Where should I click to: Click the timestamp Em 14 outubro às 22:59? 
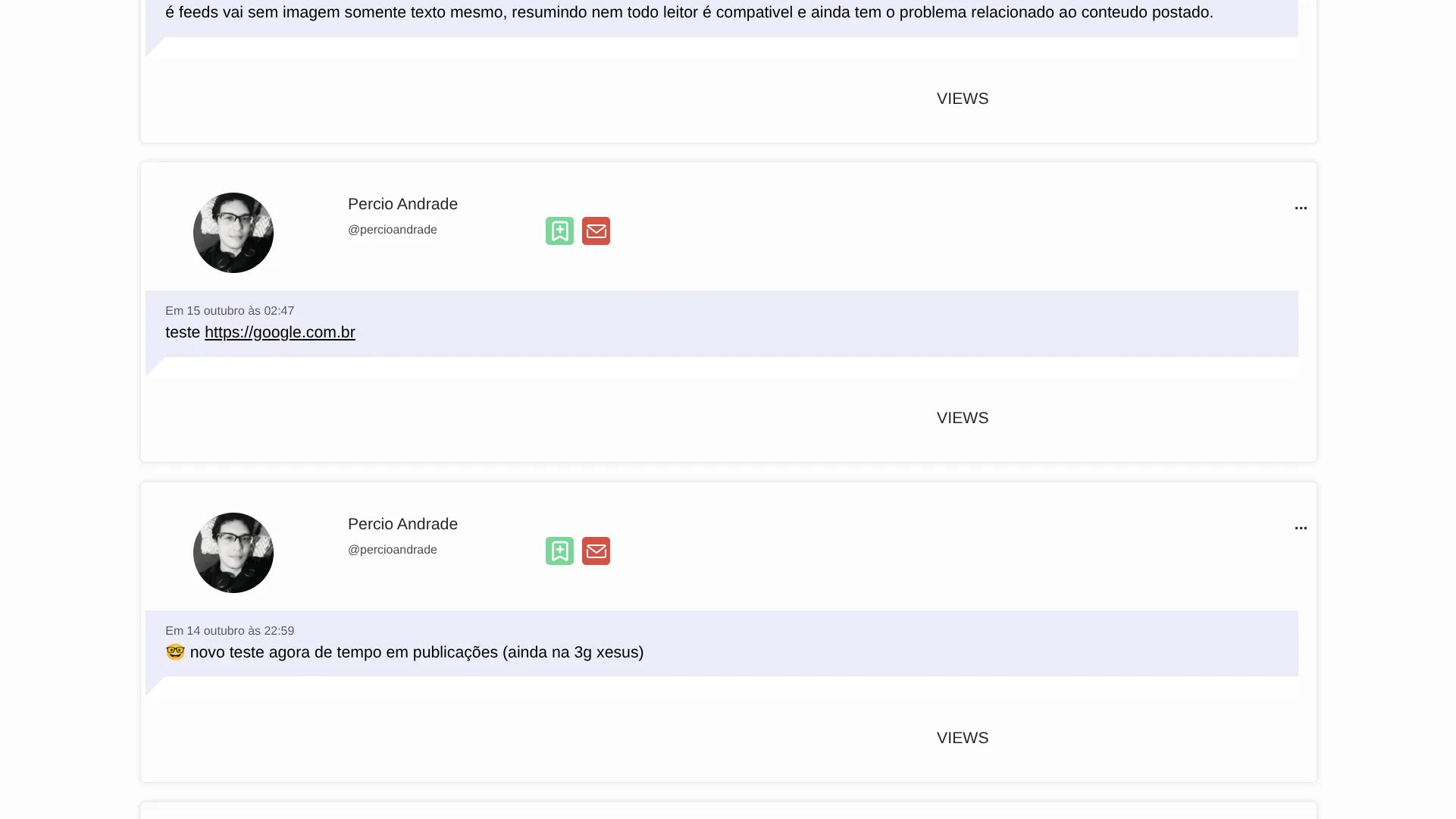(x=230, y=631)
